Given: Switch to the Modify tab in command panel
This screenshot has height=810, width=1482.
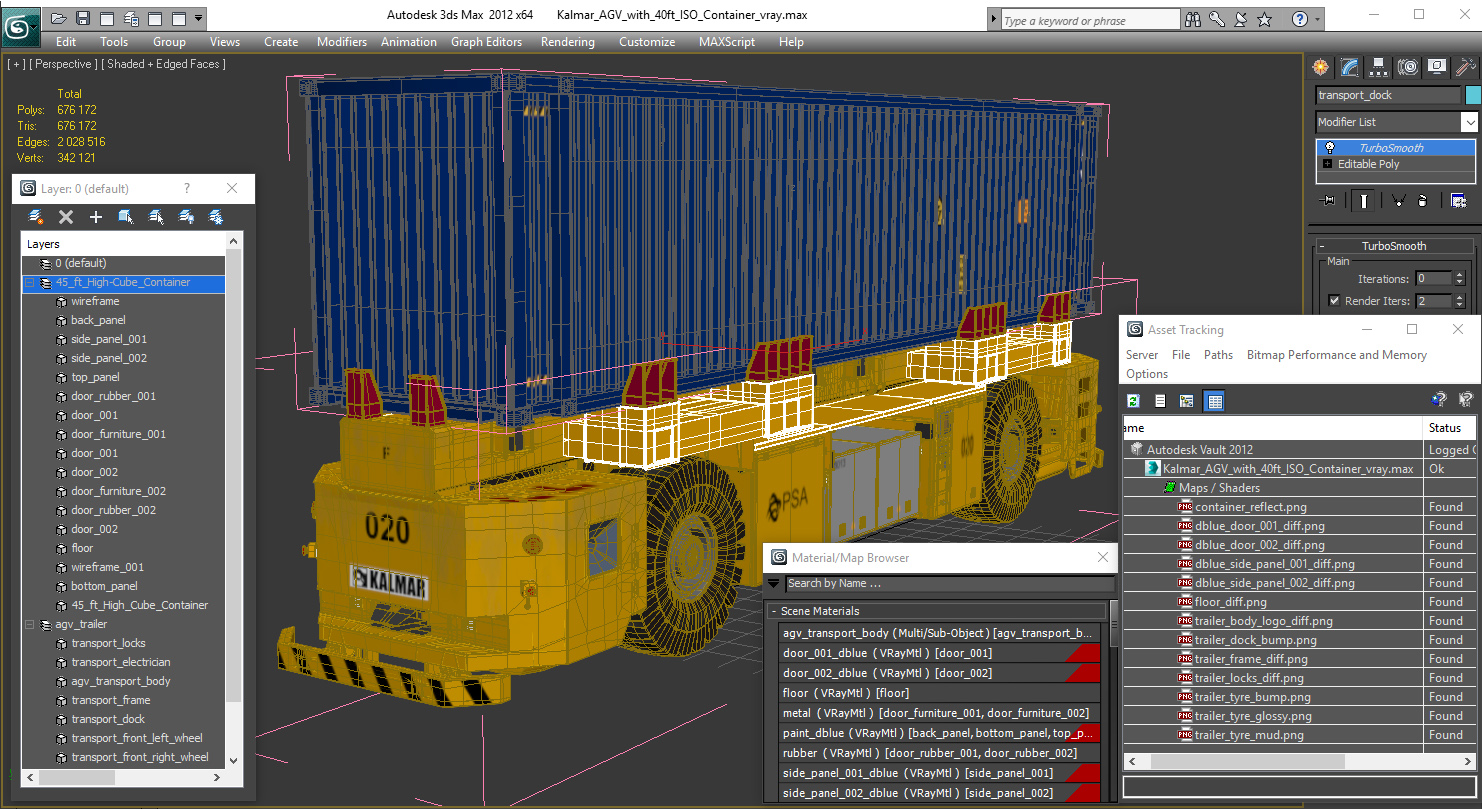Looking at the screenshot, I should [x=1350, y=67].
